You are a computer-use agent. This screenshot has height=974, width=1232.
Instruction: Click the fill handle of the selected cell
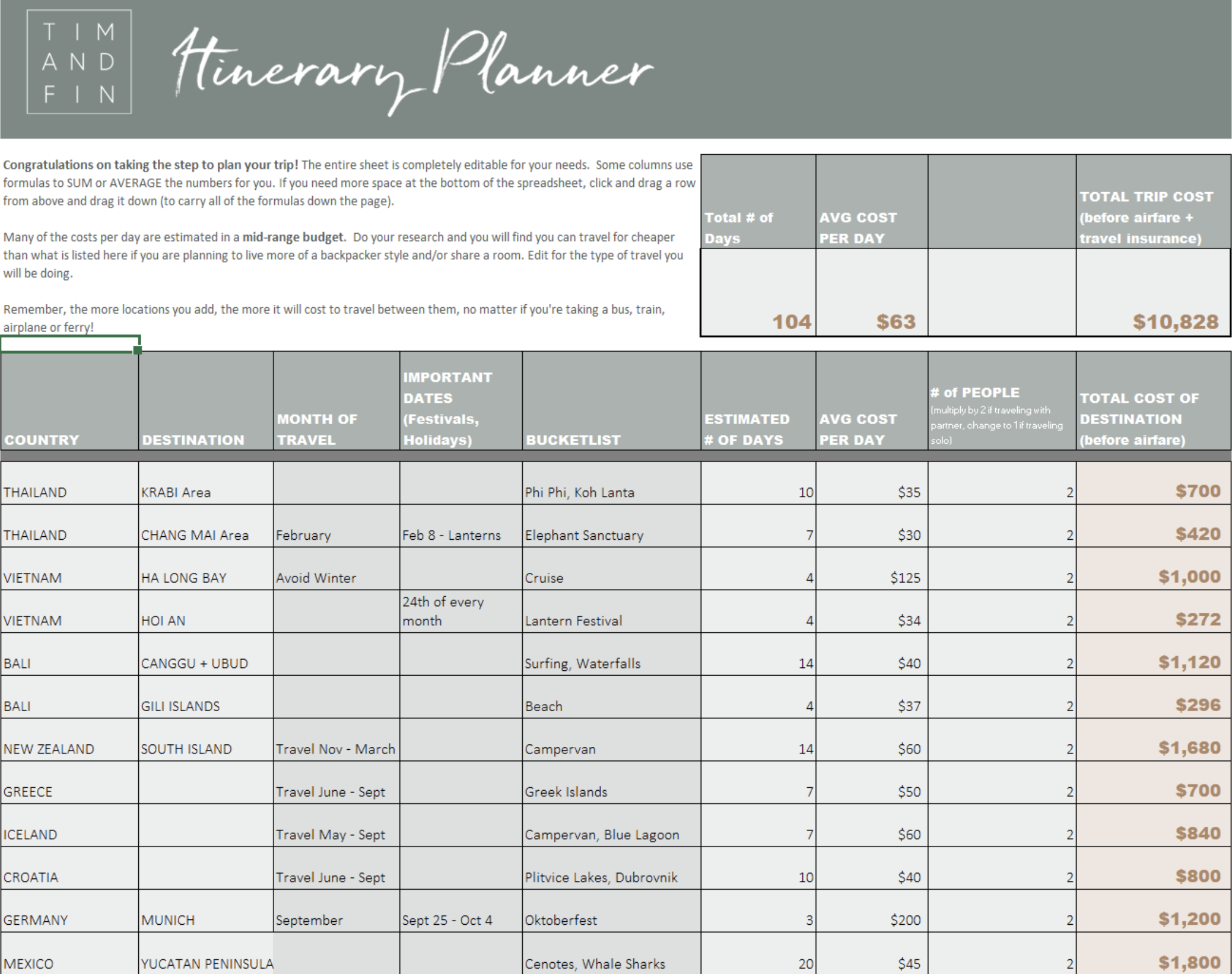pyautogui.click(x=138, y=351)
